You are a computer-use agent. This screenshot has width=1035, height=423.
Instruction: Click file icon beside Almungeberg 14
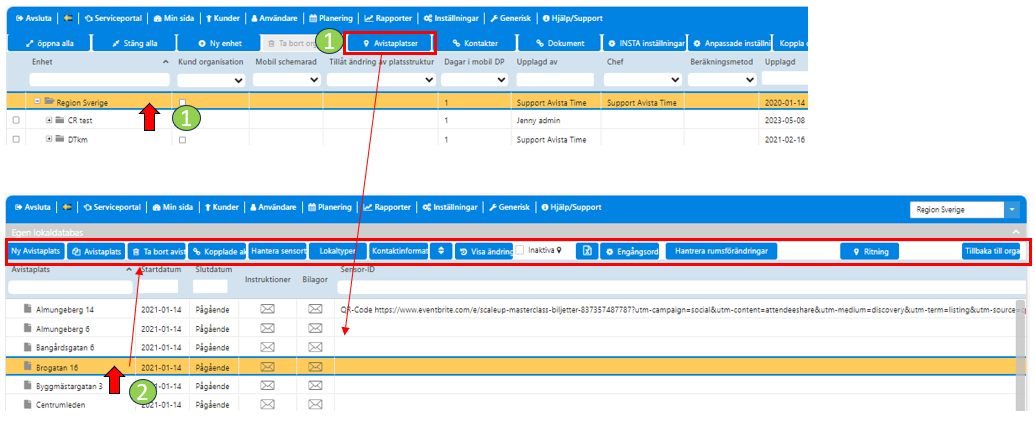coord(28,309)
